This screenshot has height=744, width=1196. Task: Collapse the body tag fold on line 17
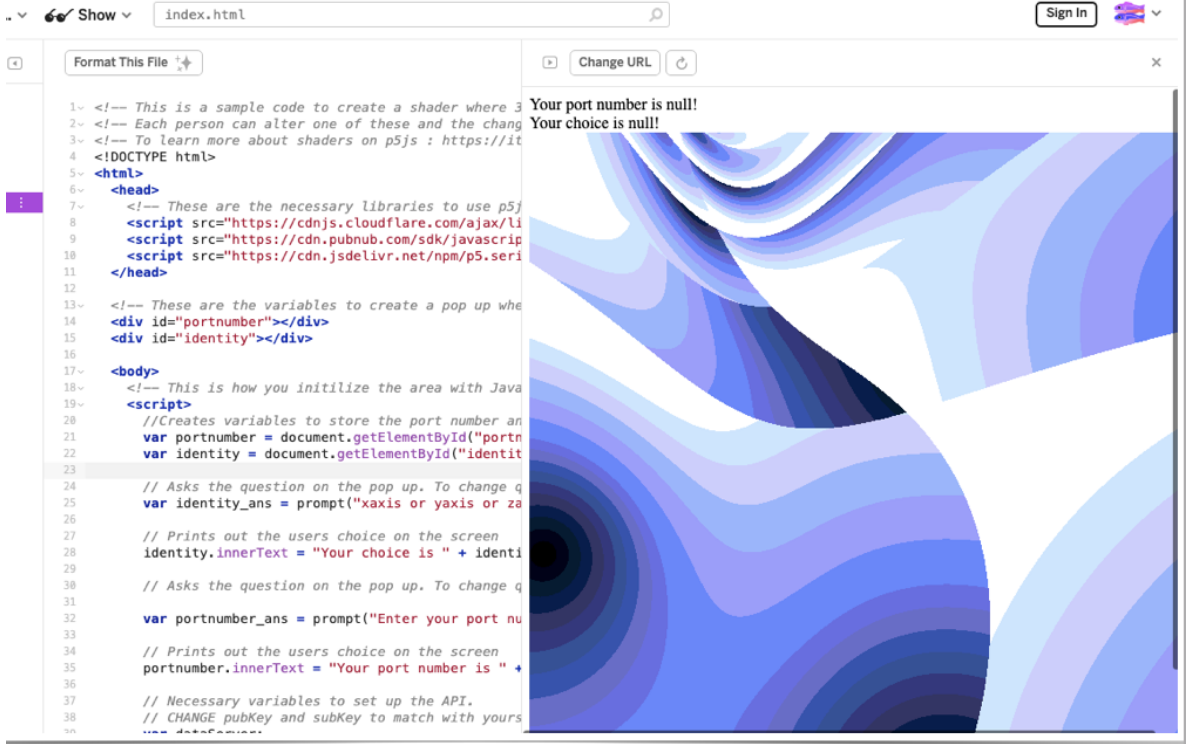pos(81,371)
